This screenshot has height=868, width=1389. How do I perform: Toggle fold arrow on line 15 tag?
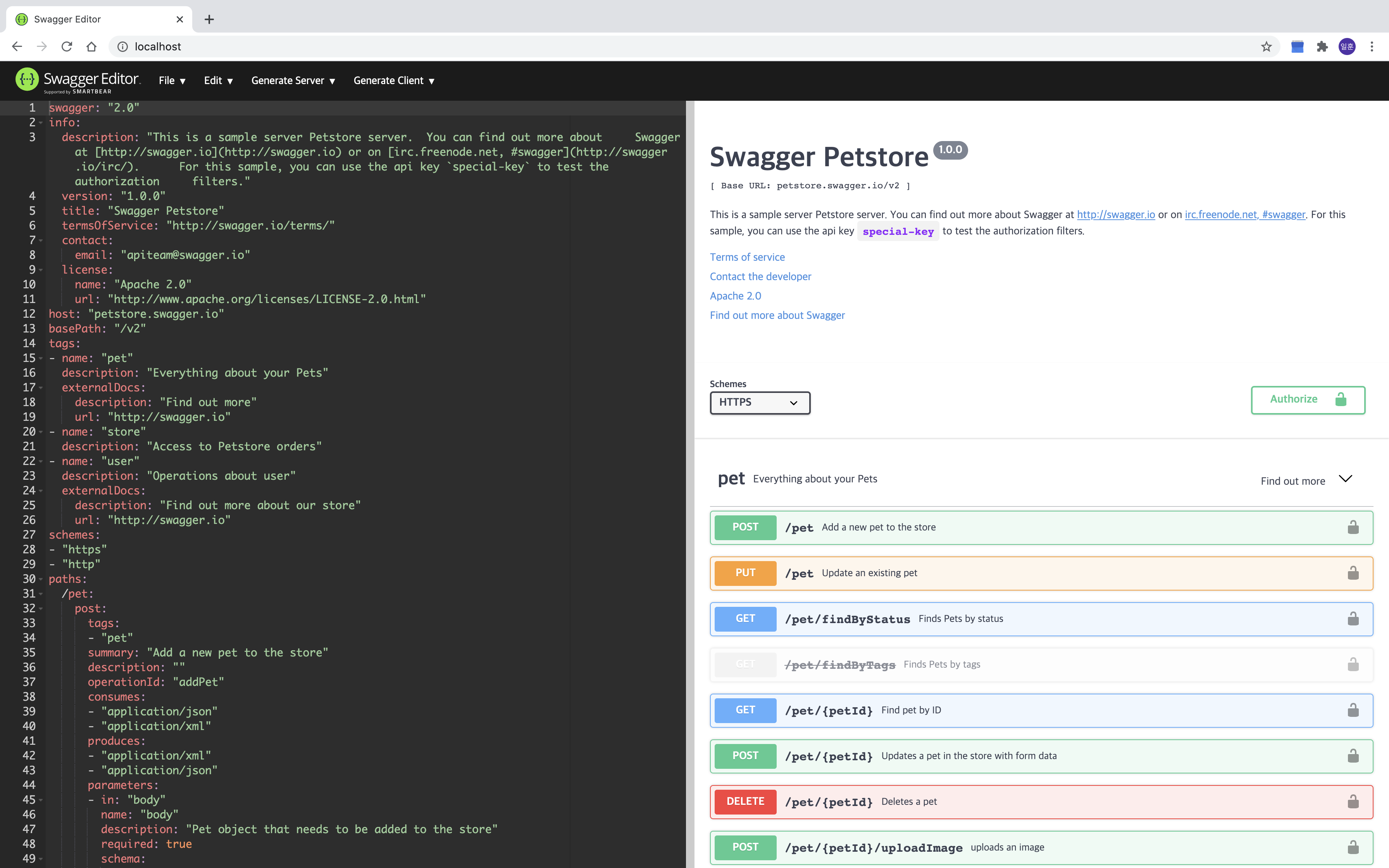[x=41, y=358]
